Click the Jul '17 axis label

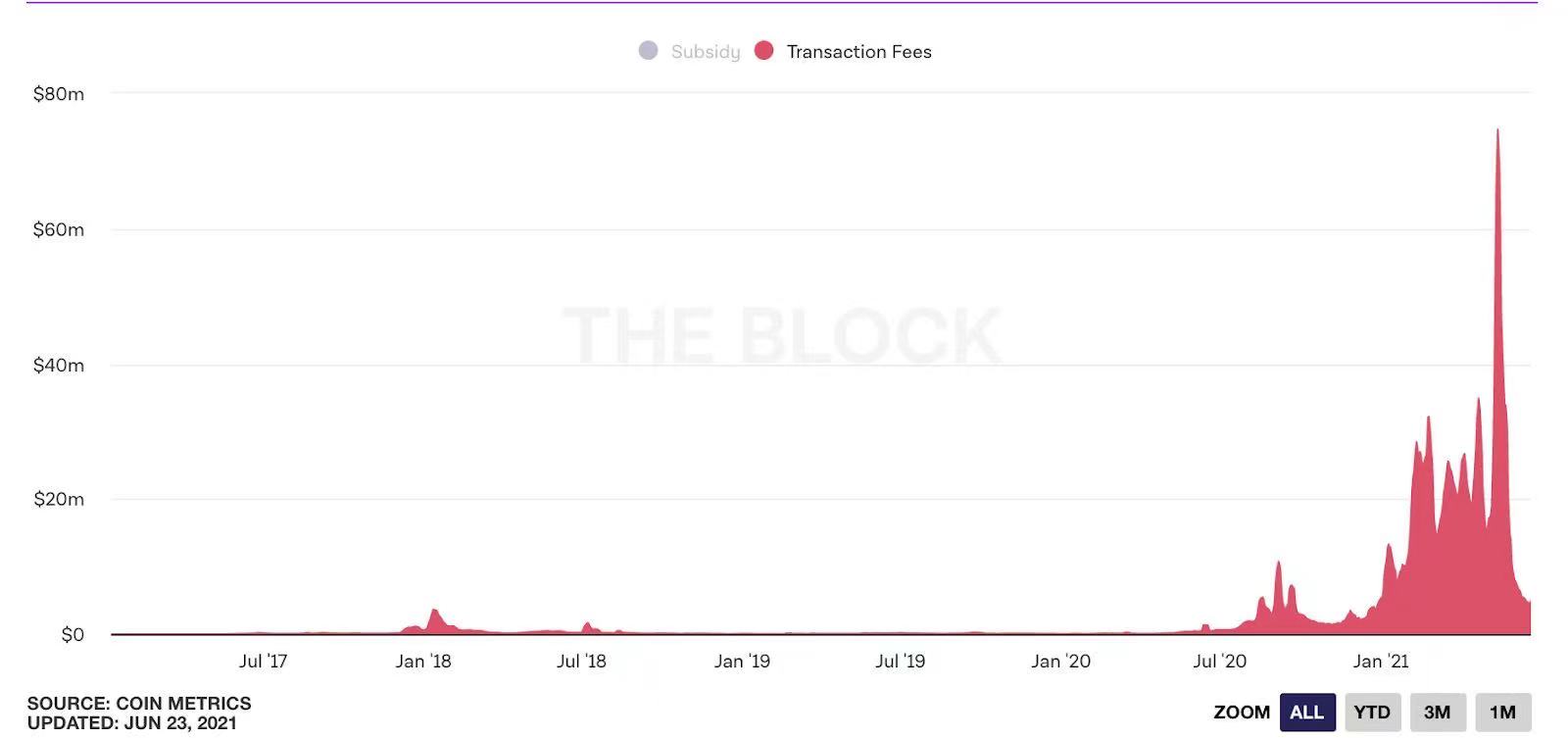pos(263,662)
